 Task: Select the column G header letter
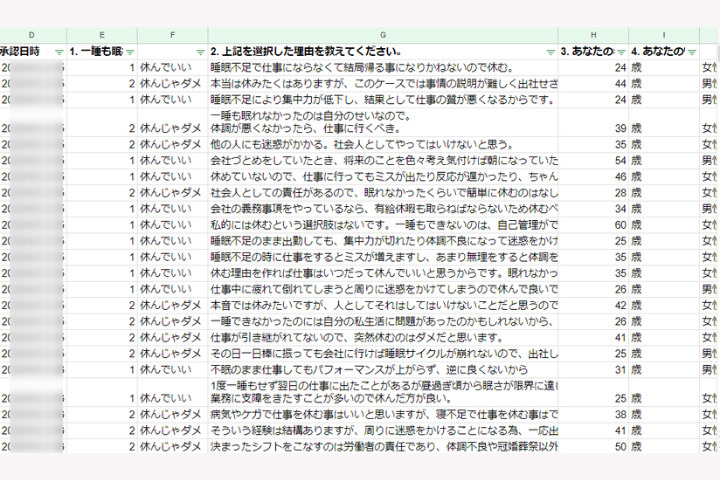pos(383,35)
